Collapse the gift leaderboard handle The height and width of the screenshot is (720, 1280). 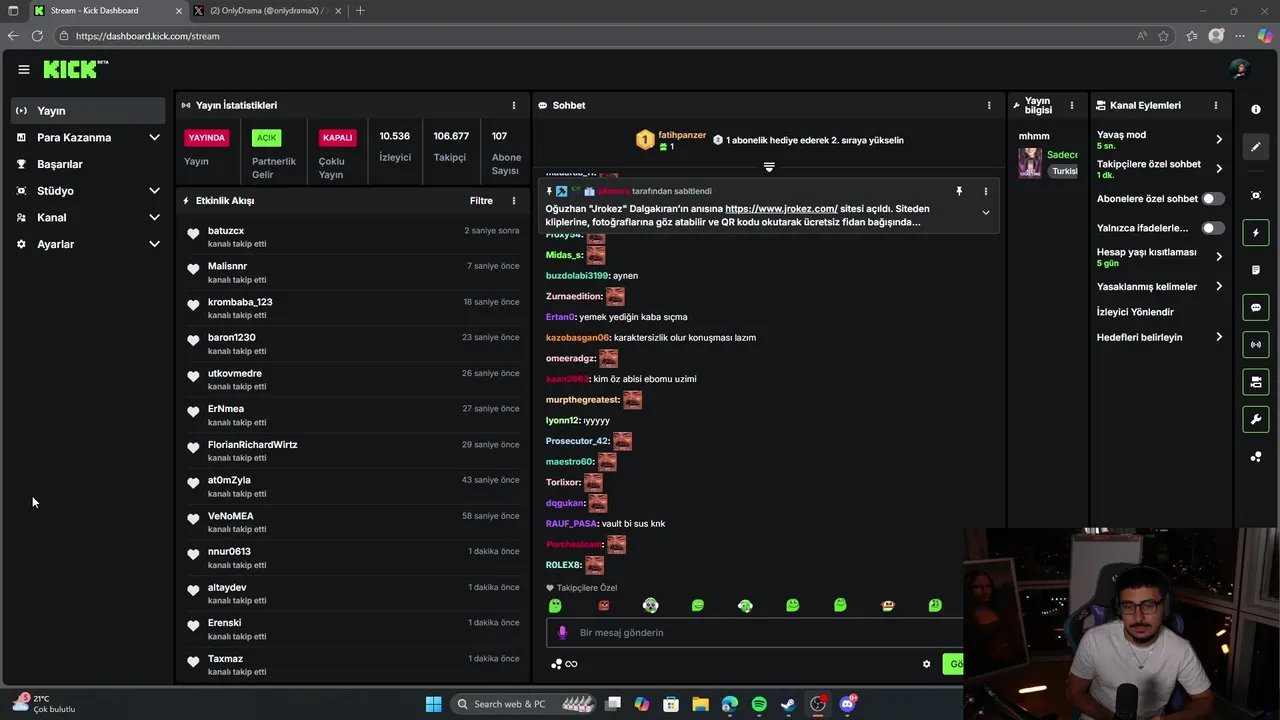[769, 167]
